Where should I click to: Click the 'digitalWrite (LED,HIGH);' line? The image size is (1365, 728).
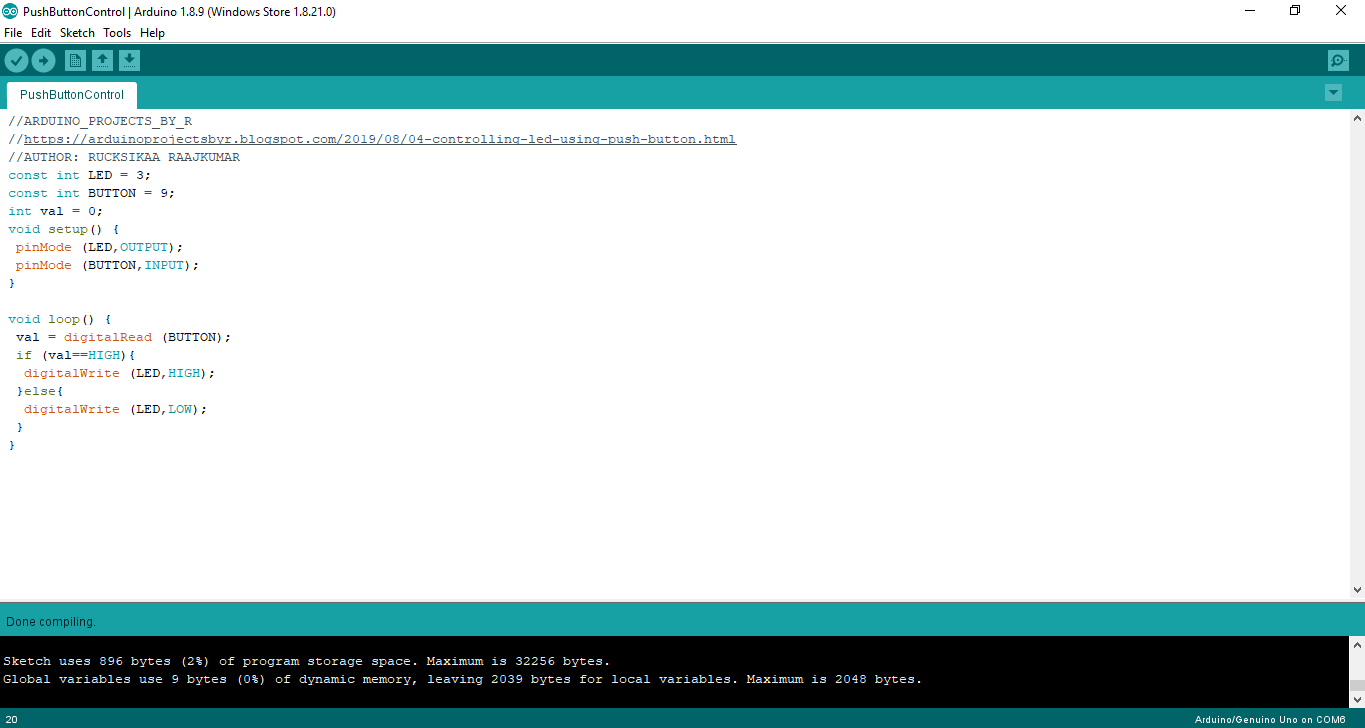tap(120, 373)
